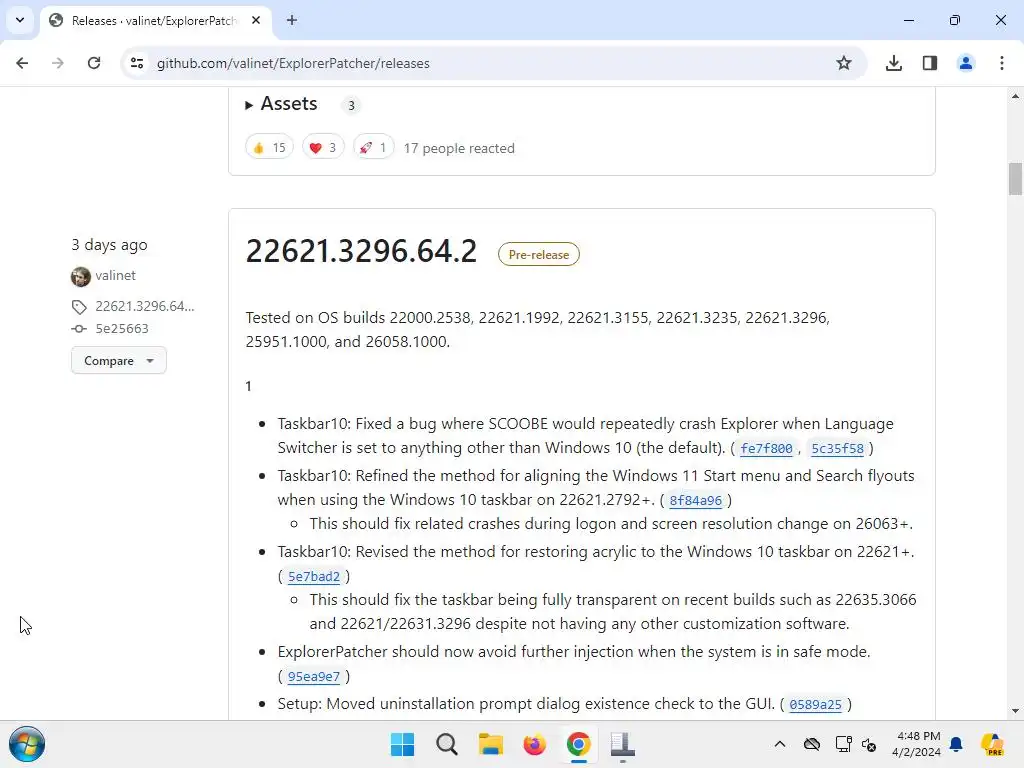Open the pinned computer app on the taskbar
This screenshot has height=768, width=1024.
(622, 744)
